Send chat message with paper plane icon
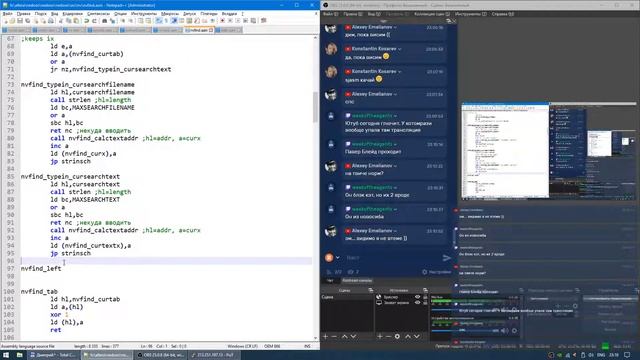 [x=447, y=258]
